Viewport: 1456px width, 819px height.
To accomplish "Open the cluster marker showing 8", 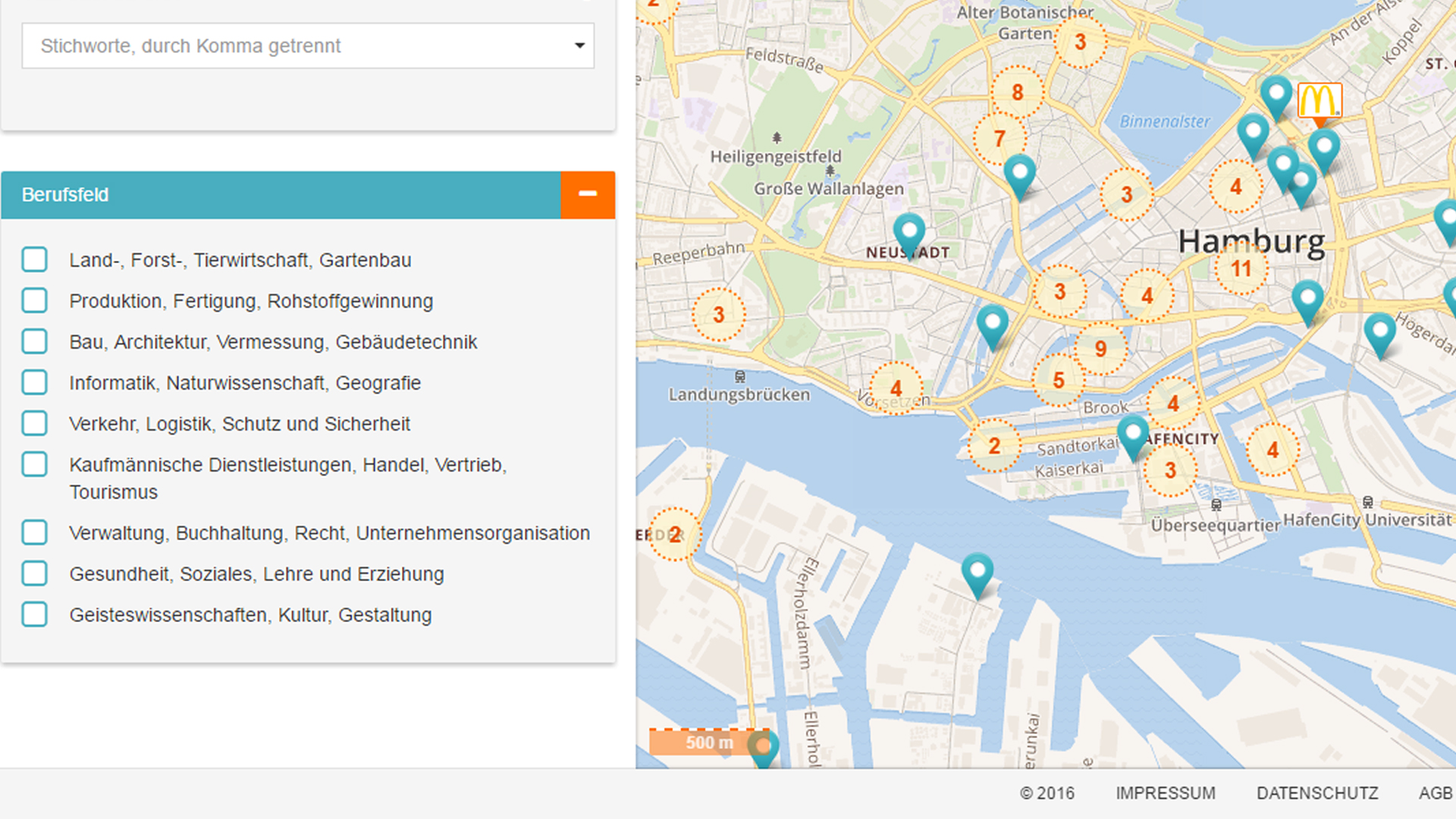I will click(1017, 93).
